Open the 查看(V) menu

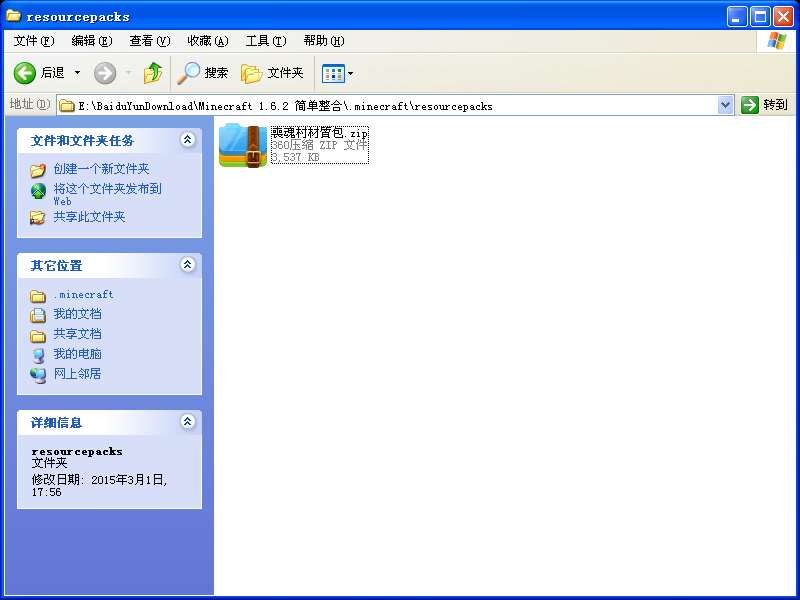tap(149, 41)
